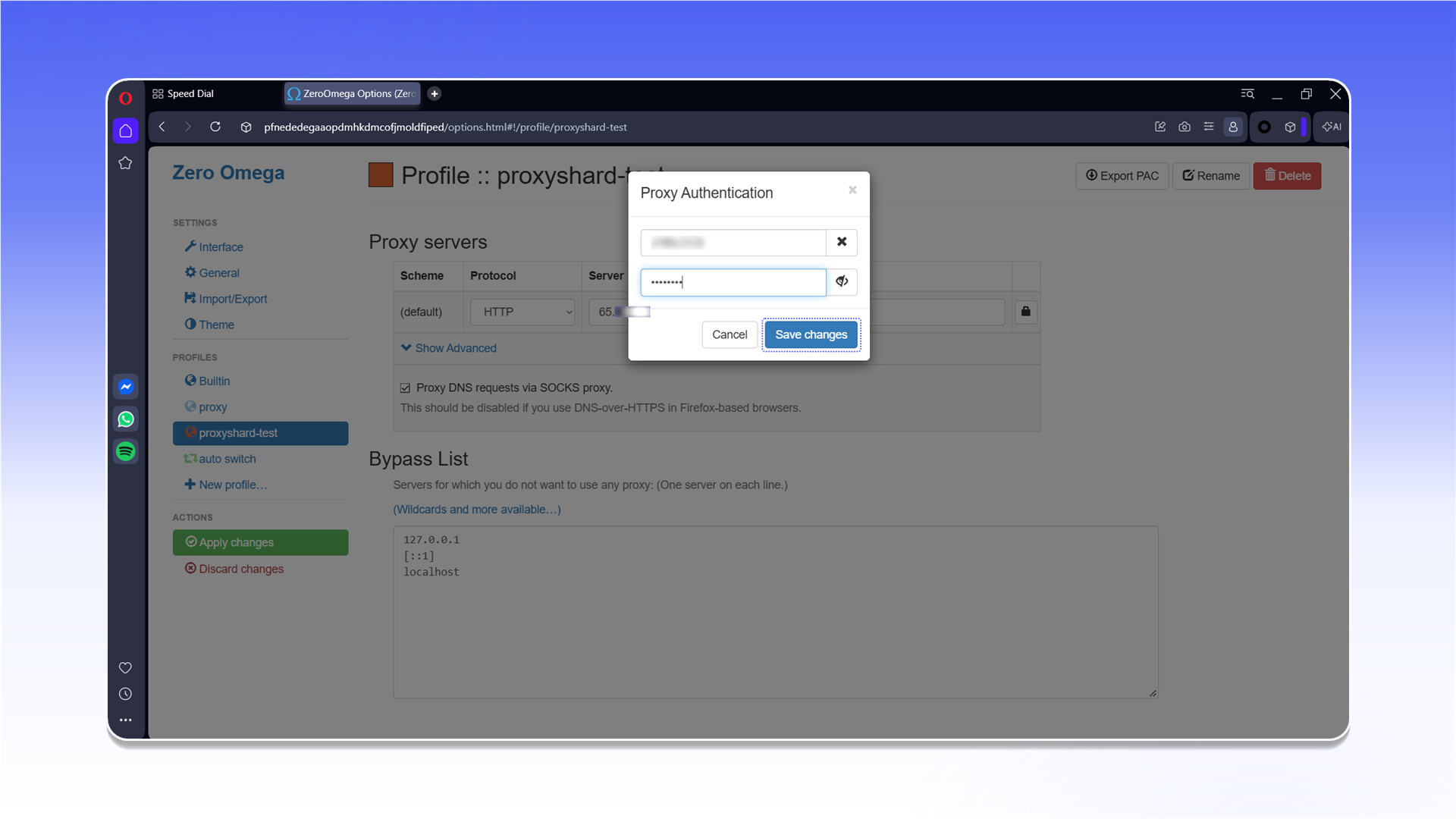1456x819 pixels.
Task: Rename the proxyshard-test profile
Action: coord(1211,176)
